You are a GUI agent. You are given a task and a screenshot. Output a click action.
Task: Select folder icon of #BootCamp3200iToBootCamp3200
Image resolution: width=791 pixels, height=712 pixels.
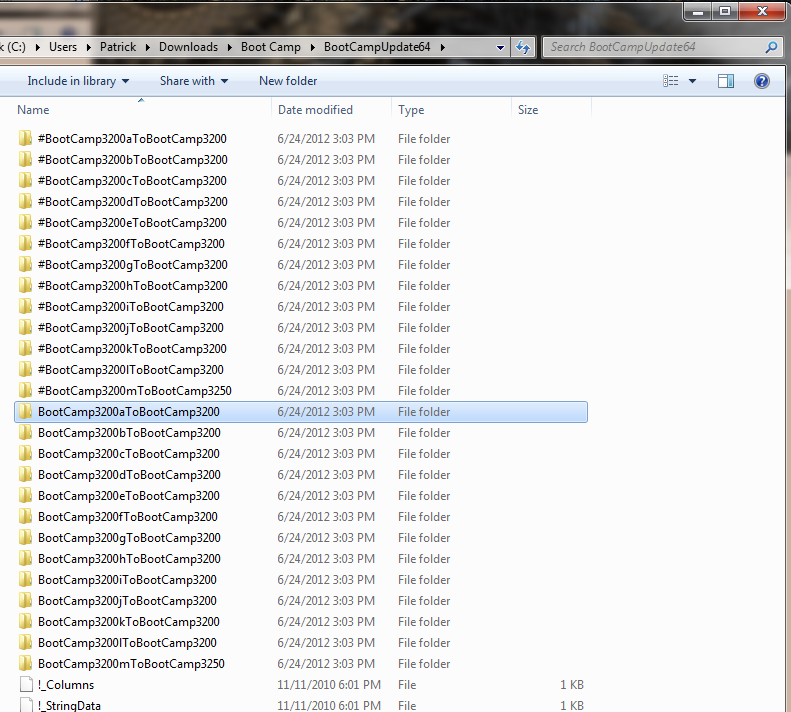(25, 307)
